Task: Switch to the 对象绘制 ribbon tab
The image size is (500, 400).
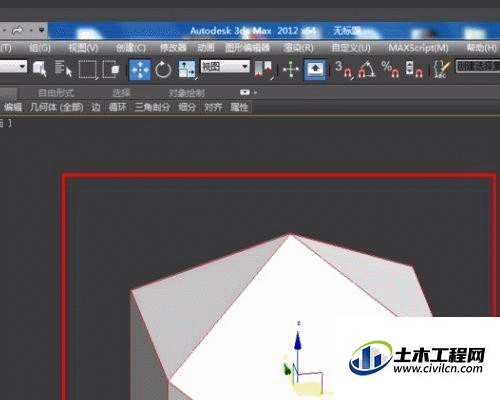Action: pos(186,93)
